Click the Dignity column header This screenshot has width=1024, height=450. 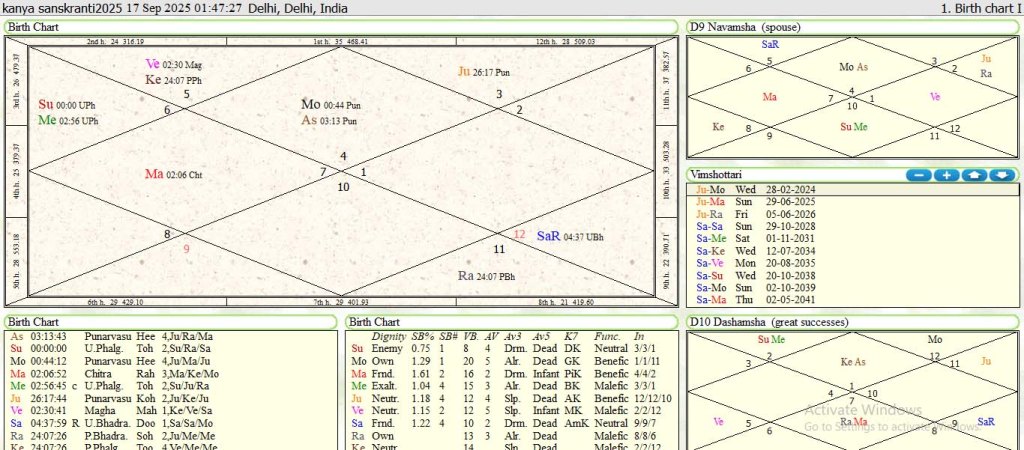(388, 337)
